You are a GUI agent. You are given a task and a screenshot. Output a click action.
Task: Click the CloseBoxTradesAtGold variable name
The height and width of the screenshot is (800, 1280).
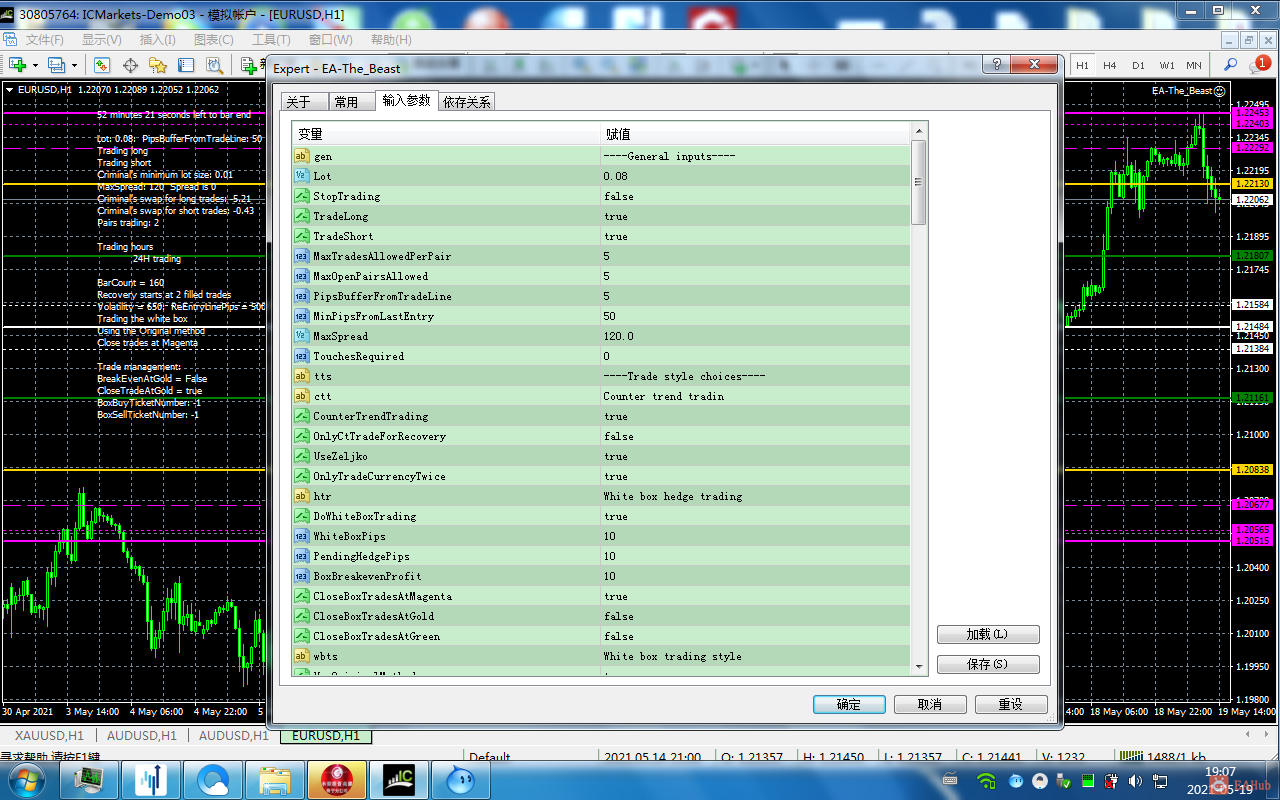click(373, 616)
